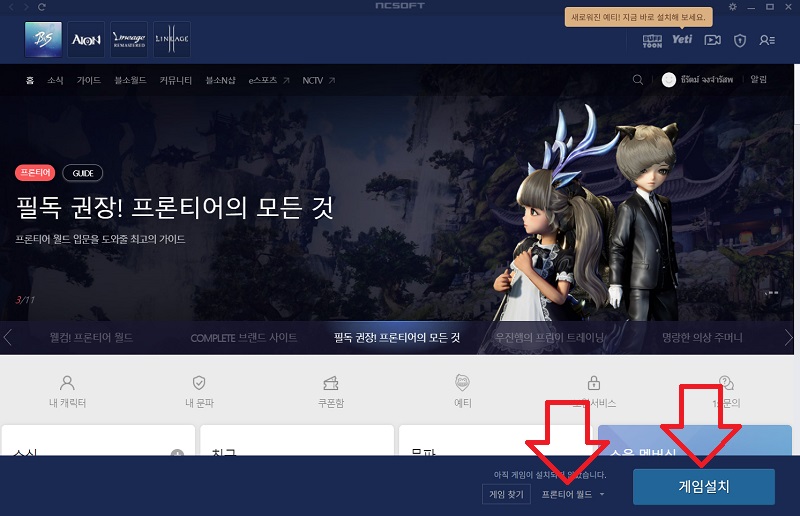
Task: Click the 게임설치 install button
Action: tap(703, 487)
